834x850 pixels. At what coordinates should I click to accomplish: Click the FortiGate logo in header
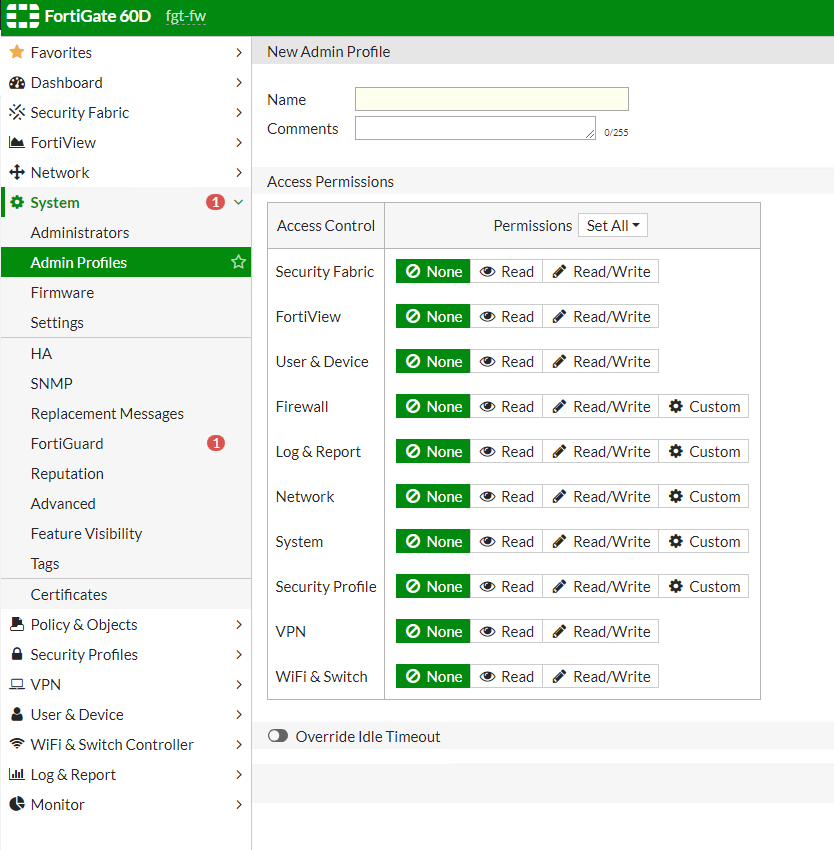(x=22, y=17)
